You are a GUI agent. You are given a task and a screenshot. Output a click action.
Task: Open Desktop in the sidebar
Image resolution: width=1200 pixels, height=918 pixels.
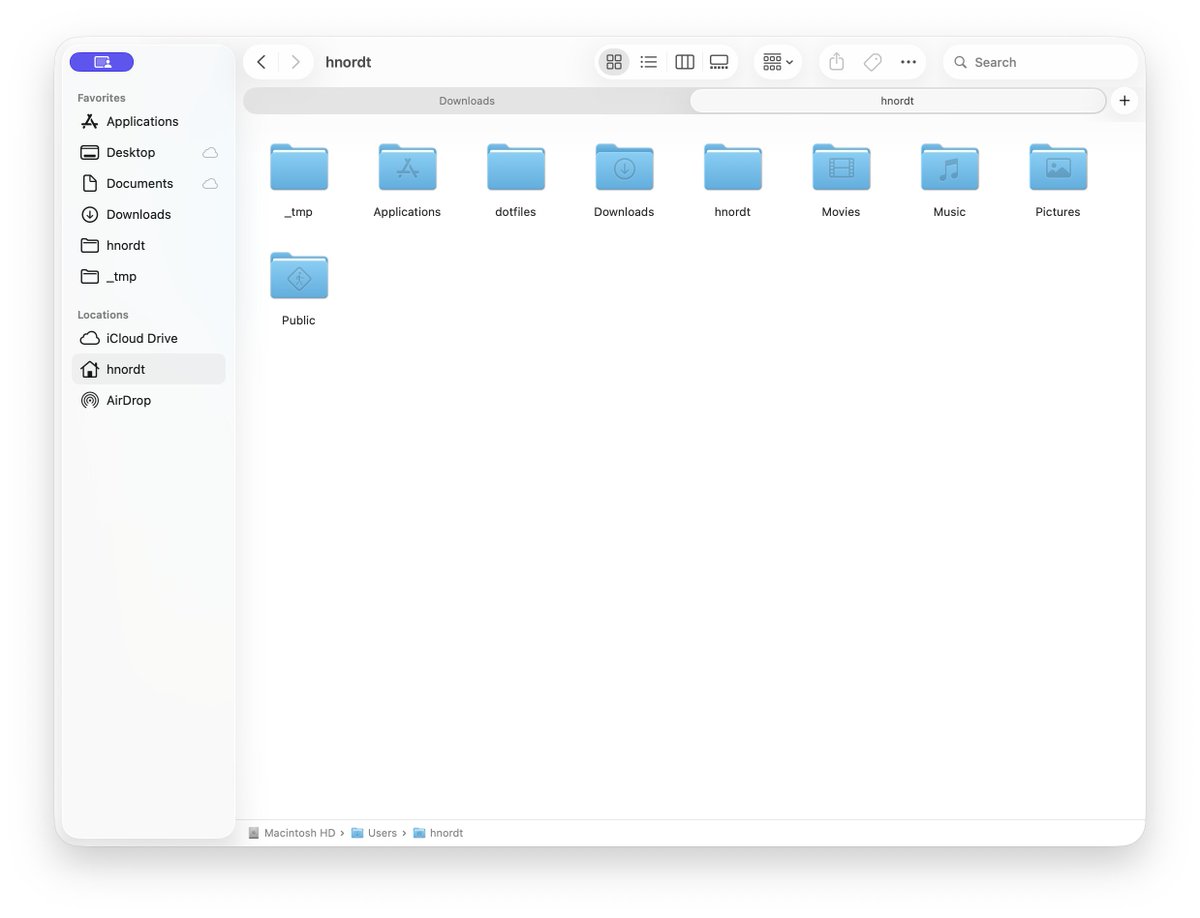[x=148, y=152]
